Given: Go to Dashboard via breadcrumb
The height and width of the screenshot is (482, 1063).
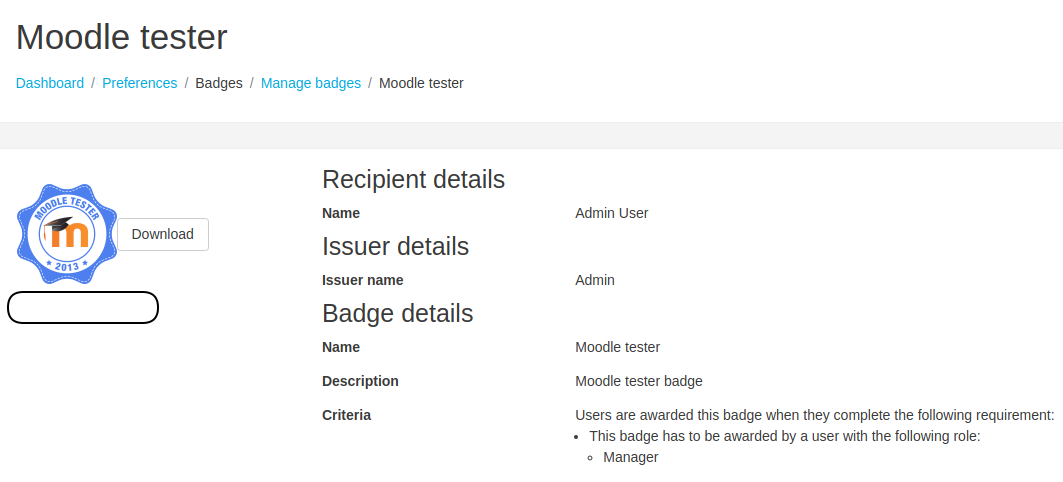Looking at the screenshot, I should (x=50, y=83).
